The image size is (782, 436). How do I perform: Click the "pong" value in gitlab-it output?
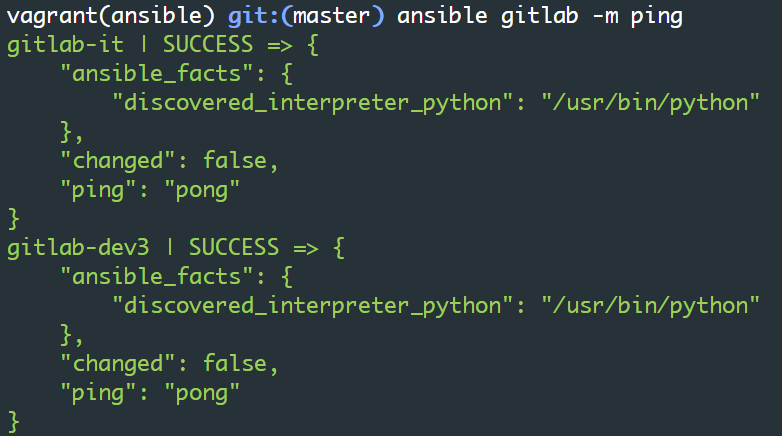(x=202, y=189)
